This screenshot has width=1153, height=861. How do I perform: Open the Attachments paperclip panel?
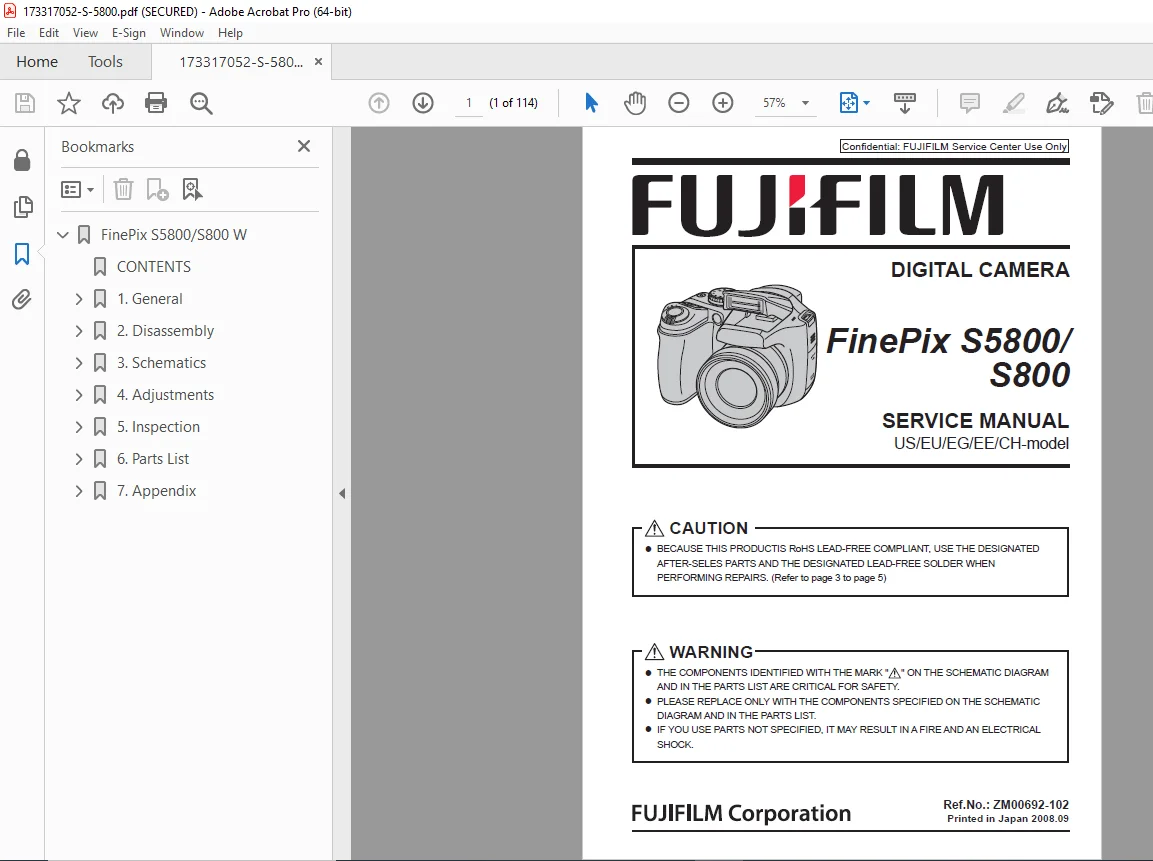tap(22, 299)
